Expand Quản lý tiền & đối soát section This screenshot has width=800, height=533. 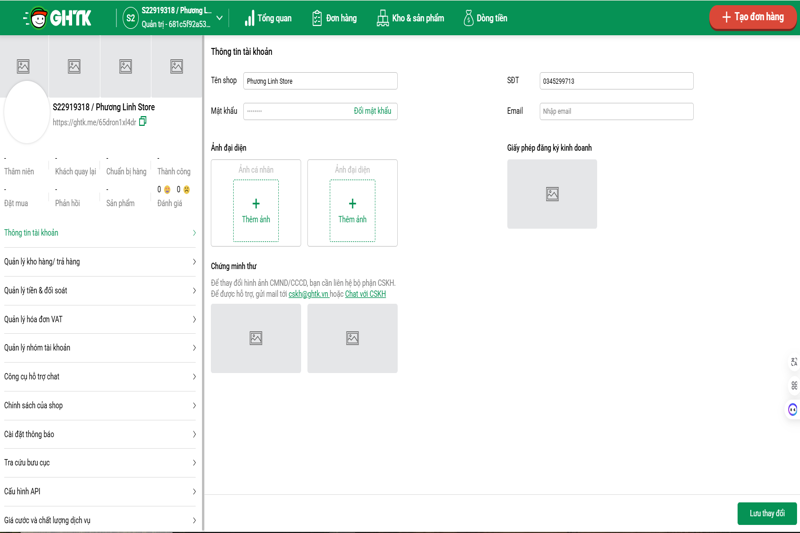100,291
